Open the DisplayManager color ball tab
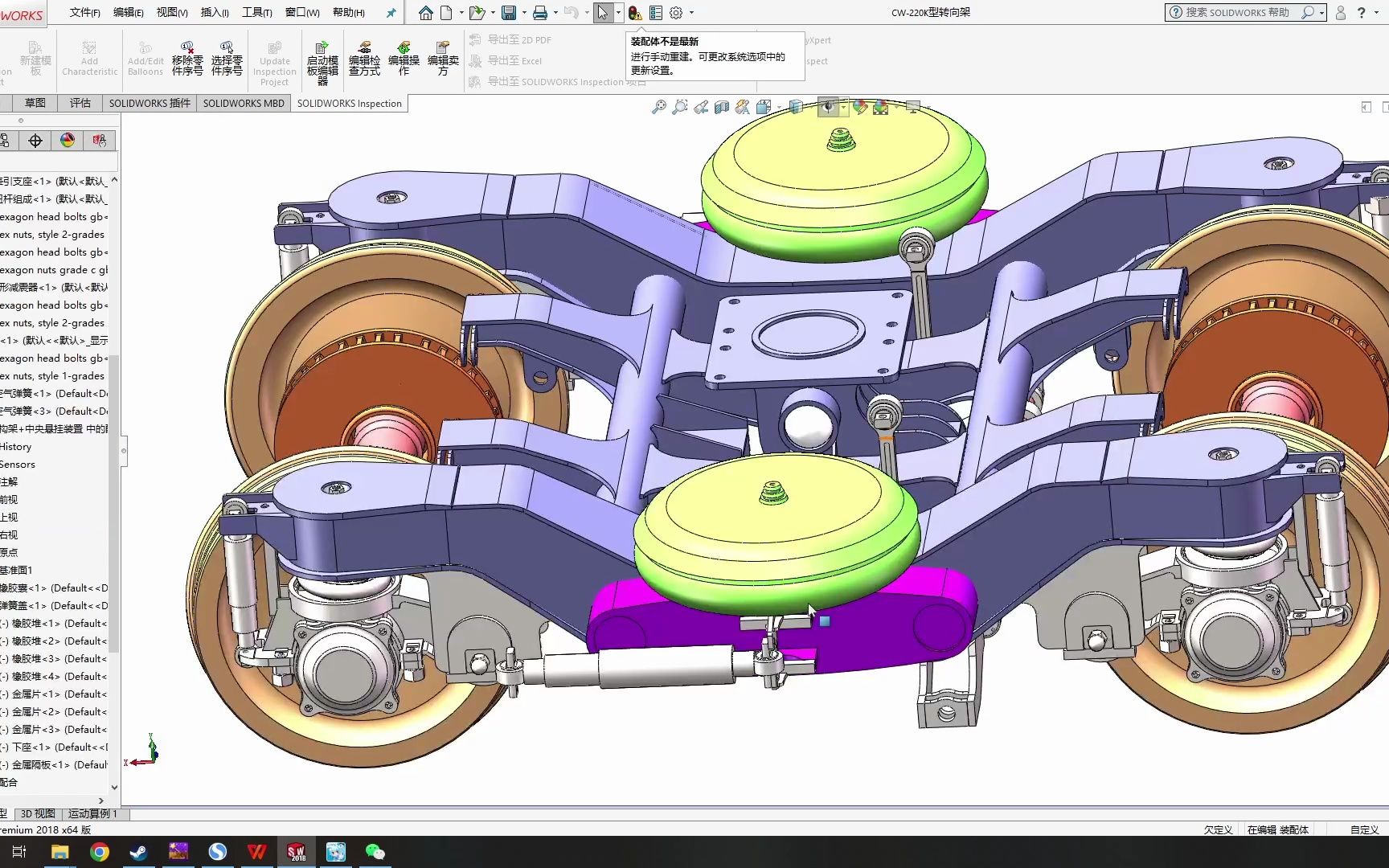This screenshot has height=868, width=1389. [68, 141]
